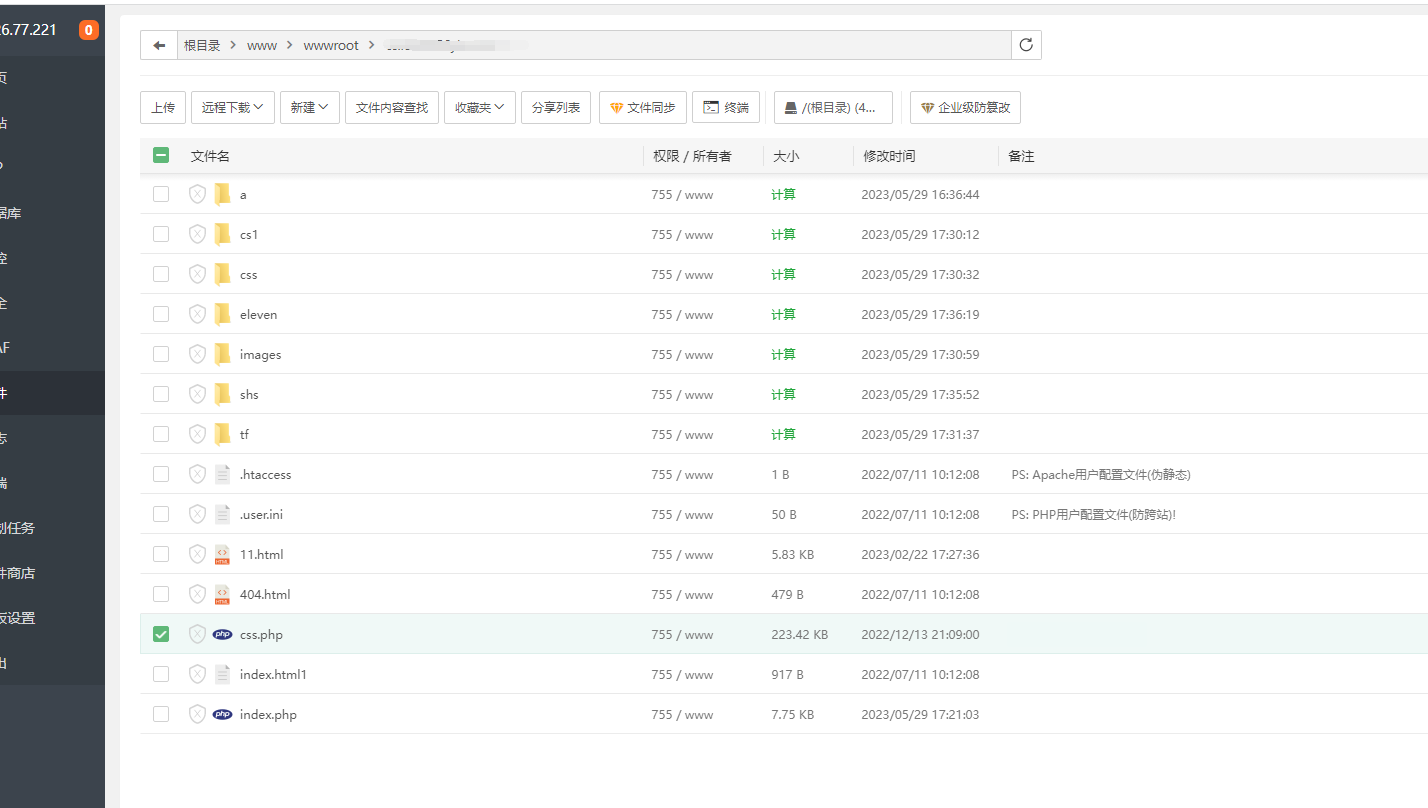The width and height of the screenshot is (1428, 808).
Task: Calculate size of tf folder via 计算
Action: coord(783,434)
